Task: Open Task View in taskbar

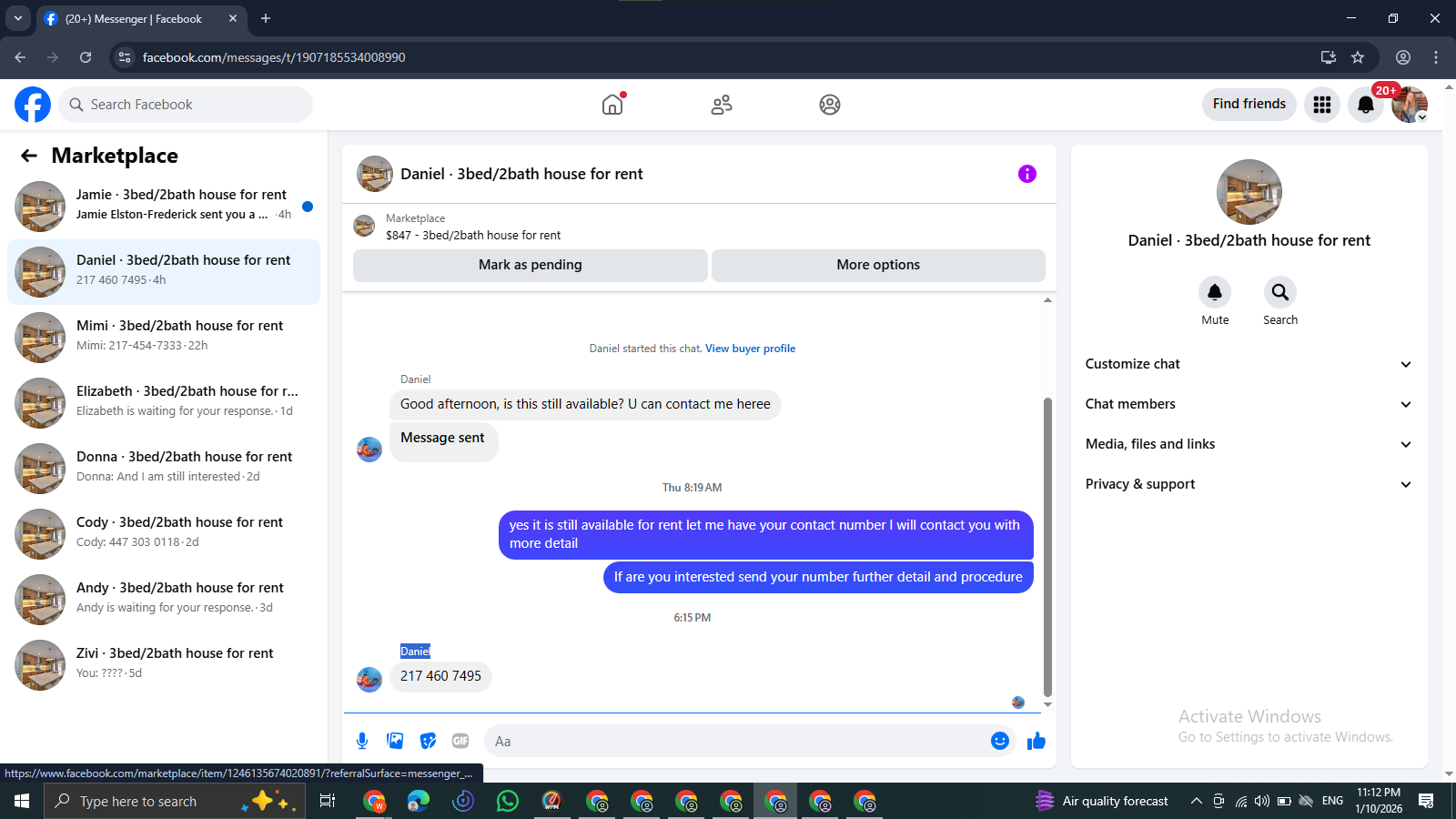Action: click(328, 801)
